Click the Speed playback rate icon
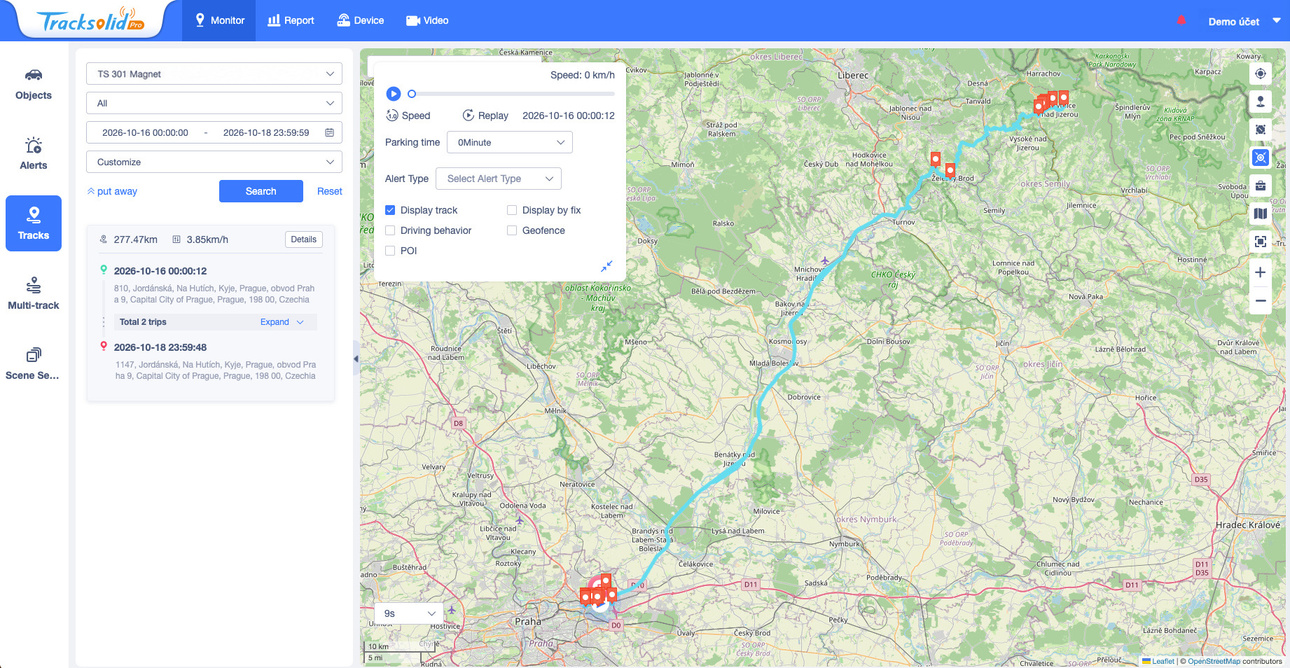The image size is (1290, 668). [392, 116]
